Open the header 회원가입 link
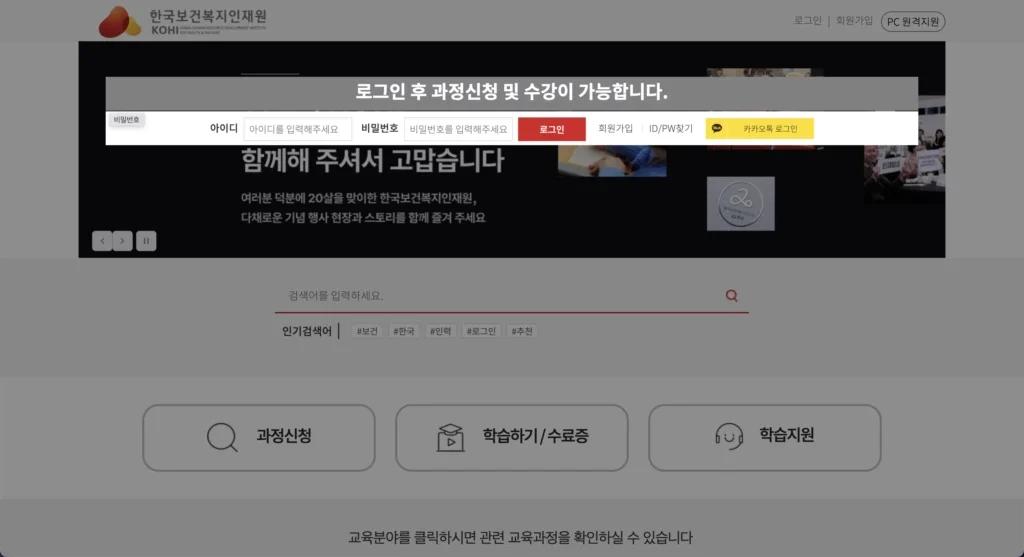The width and height of the screenshot is (1024, 557). pos(854,21)
